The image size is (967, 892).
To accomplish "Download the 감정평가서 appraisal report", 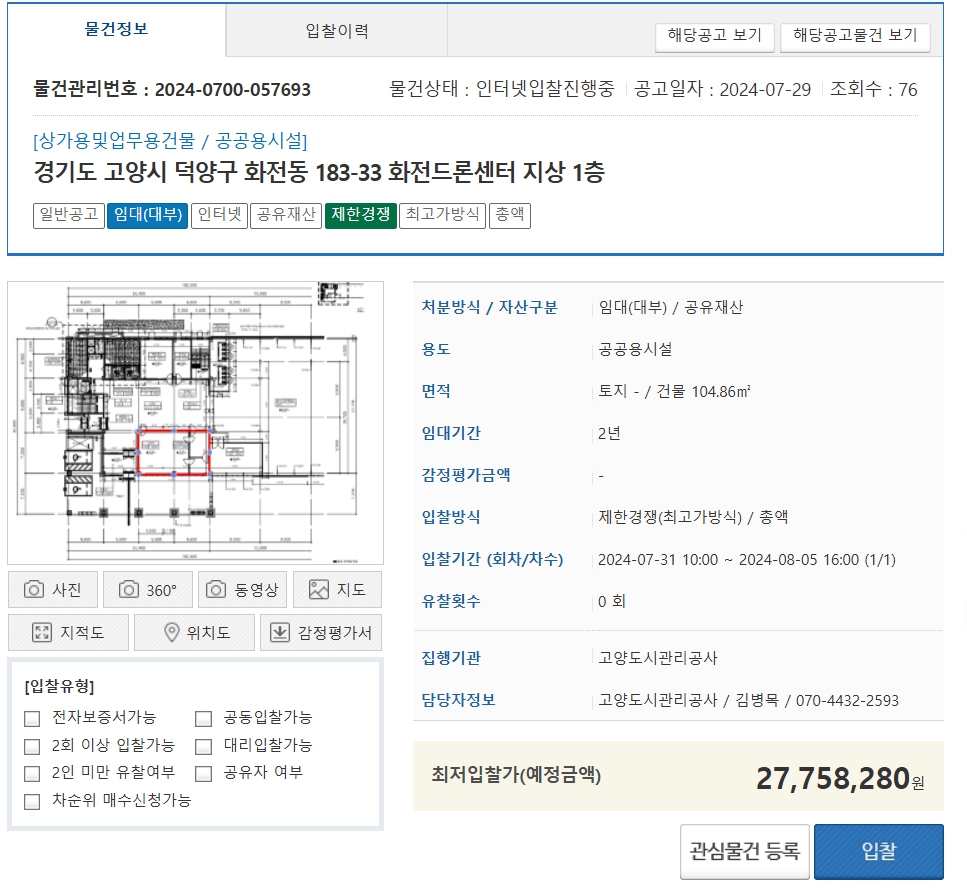I will (x=320, y=632).
